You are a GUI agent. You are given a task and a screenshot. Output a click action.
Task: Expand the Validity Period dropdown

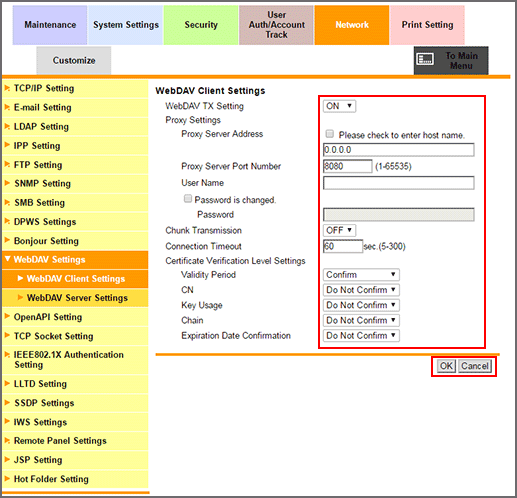(361, 275)
